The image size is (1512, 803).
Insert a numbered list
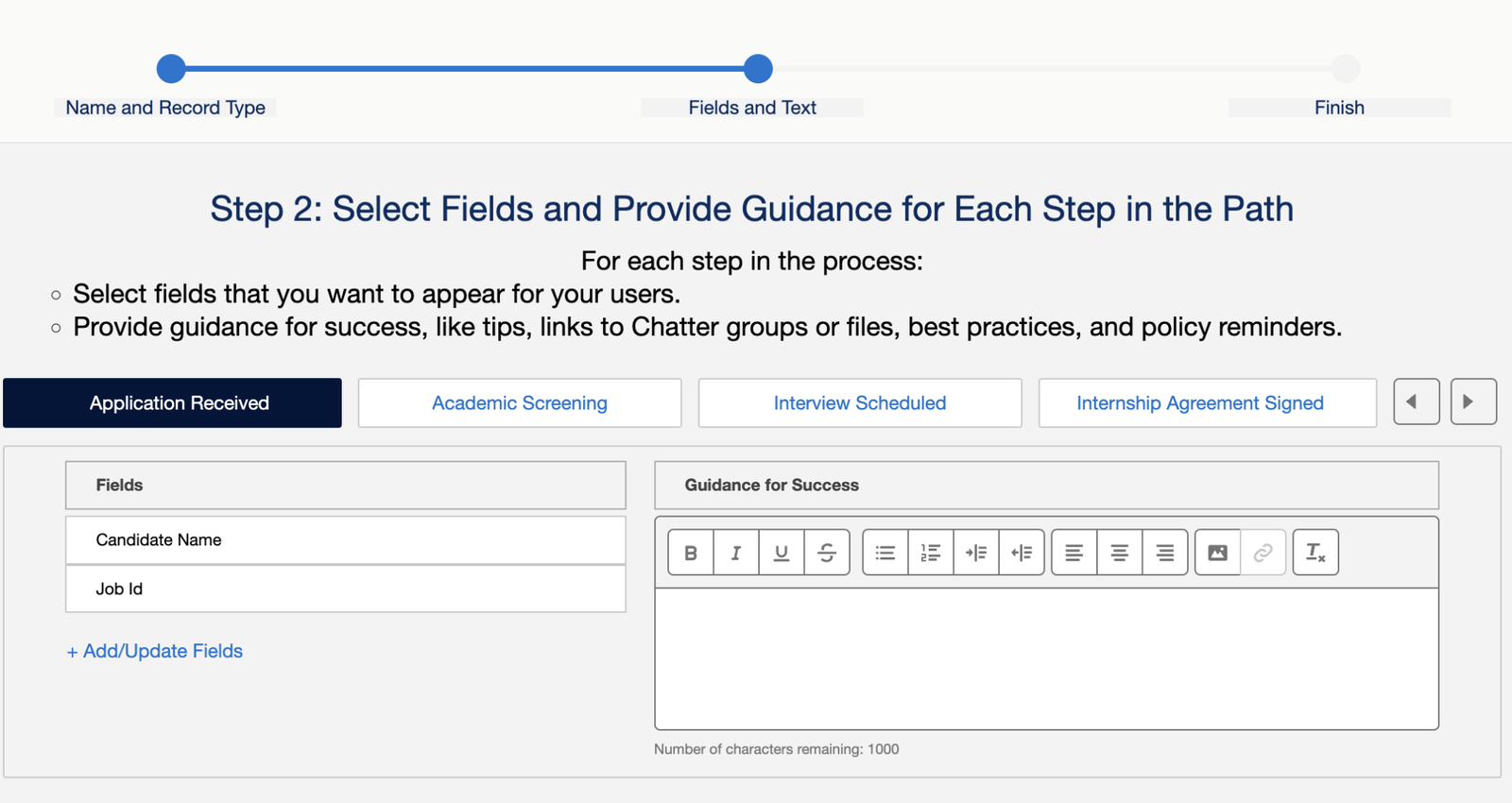[x=931, y=553]
